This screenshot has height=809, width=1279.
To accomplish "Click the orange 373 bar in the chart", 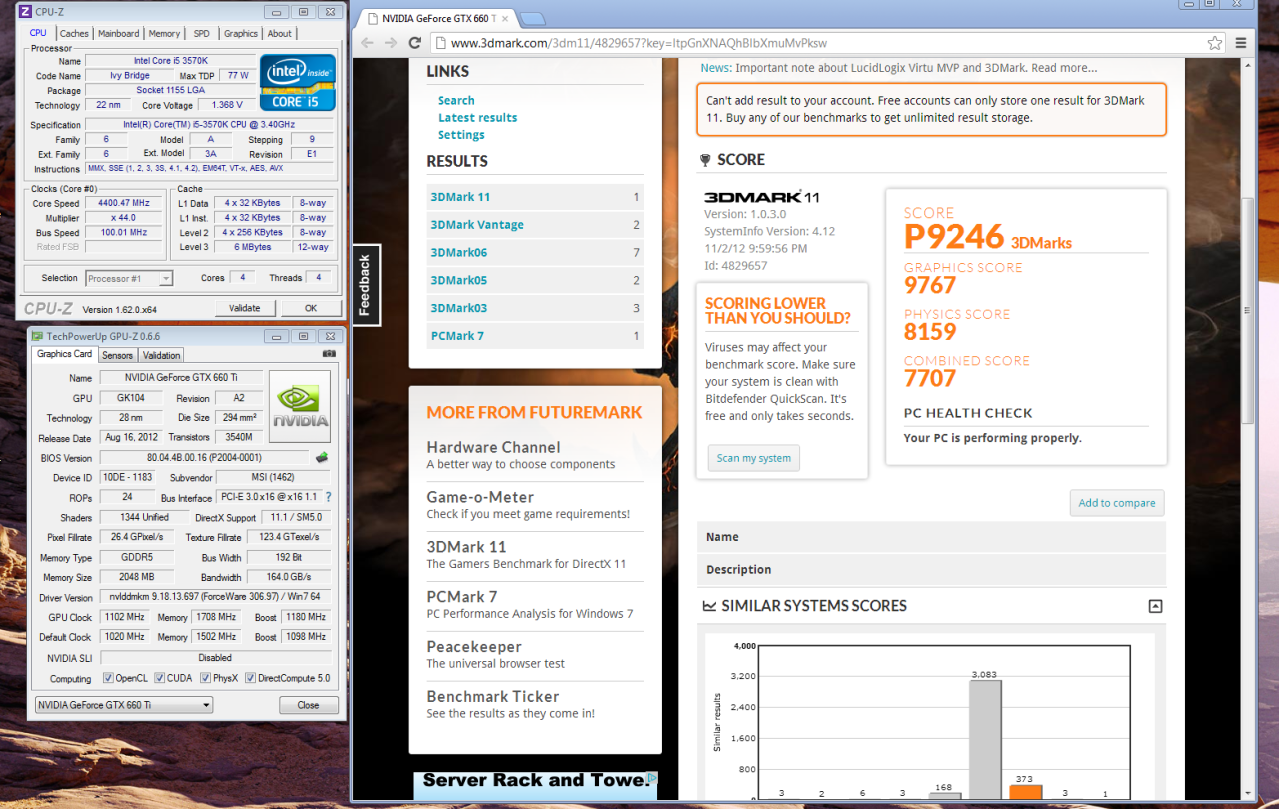I will (x=1026, y=792).
